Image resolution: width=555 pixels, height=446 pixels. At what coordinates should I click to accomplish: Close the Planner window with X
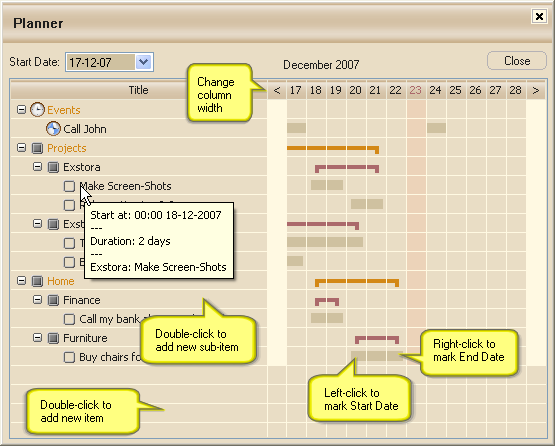click(539, 16)
